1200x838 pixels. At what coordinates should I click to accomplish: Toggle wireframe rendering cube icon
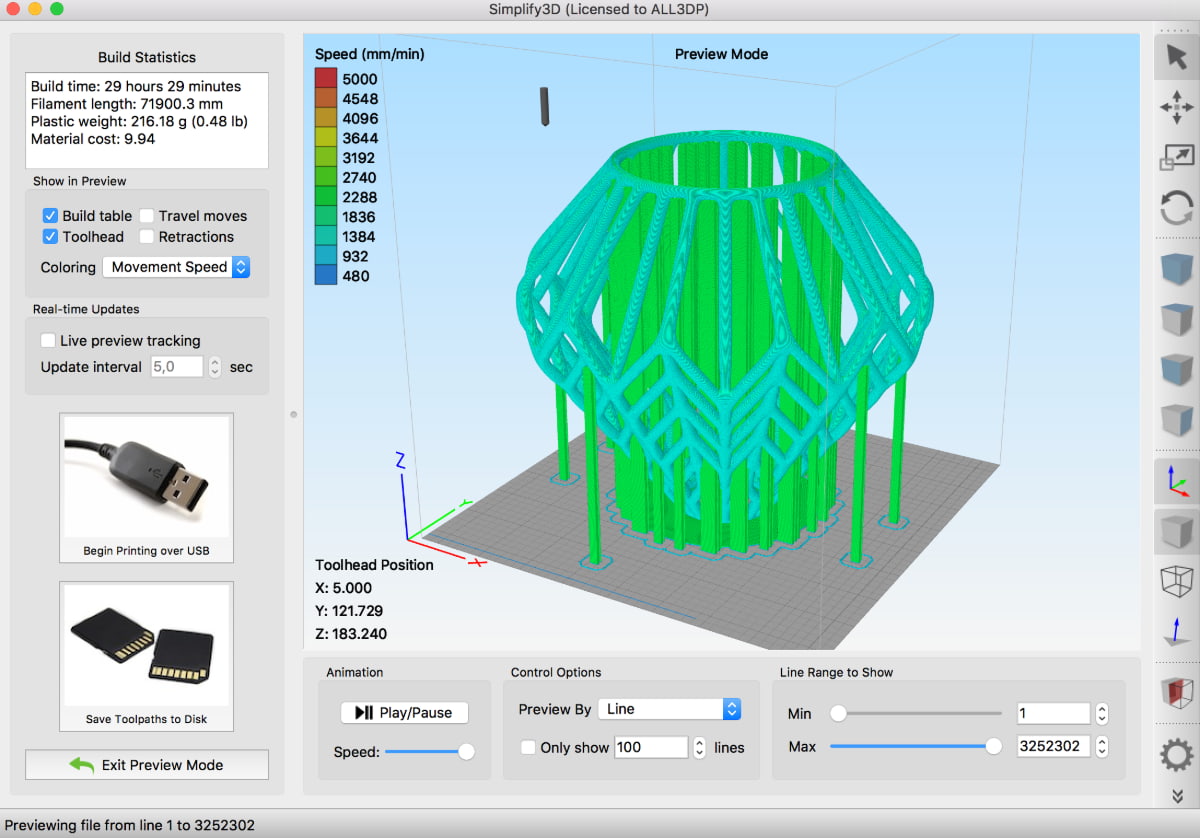point(1176,581)
